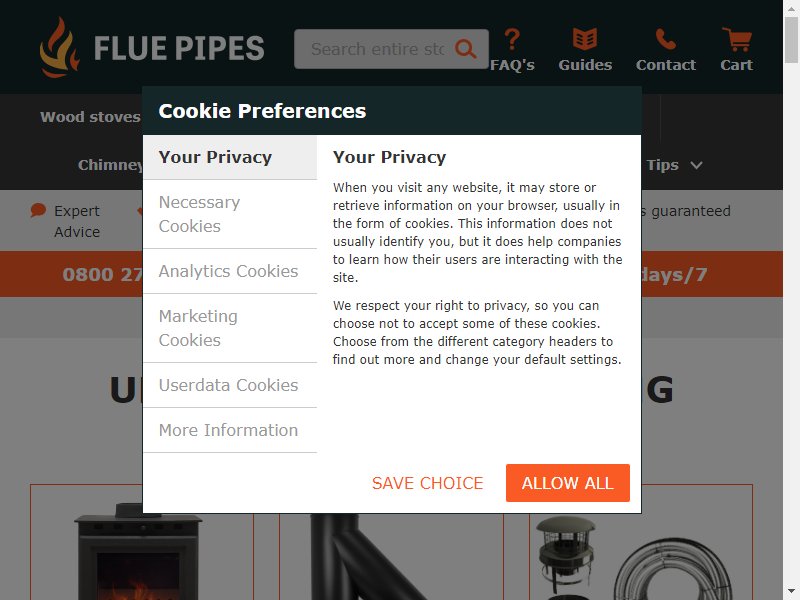Show the More Information tab
This screenshot has height=600, width=800.
pos(230,430)
